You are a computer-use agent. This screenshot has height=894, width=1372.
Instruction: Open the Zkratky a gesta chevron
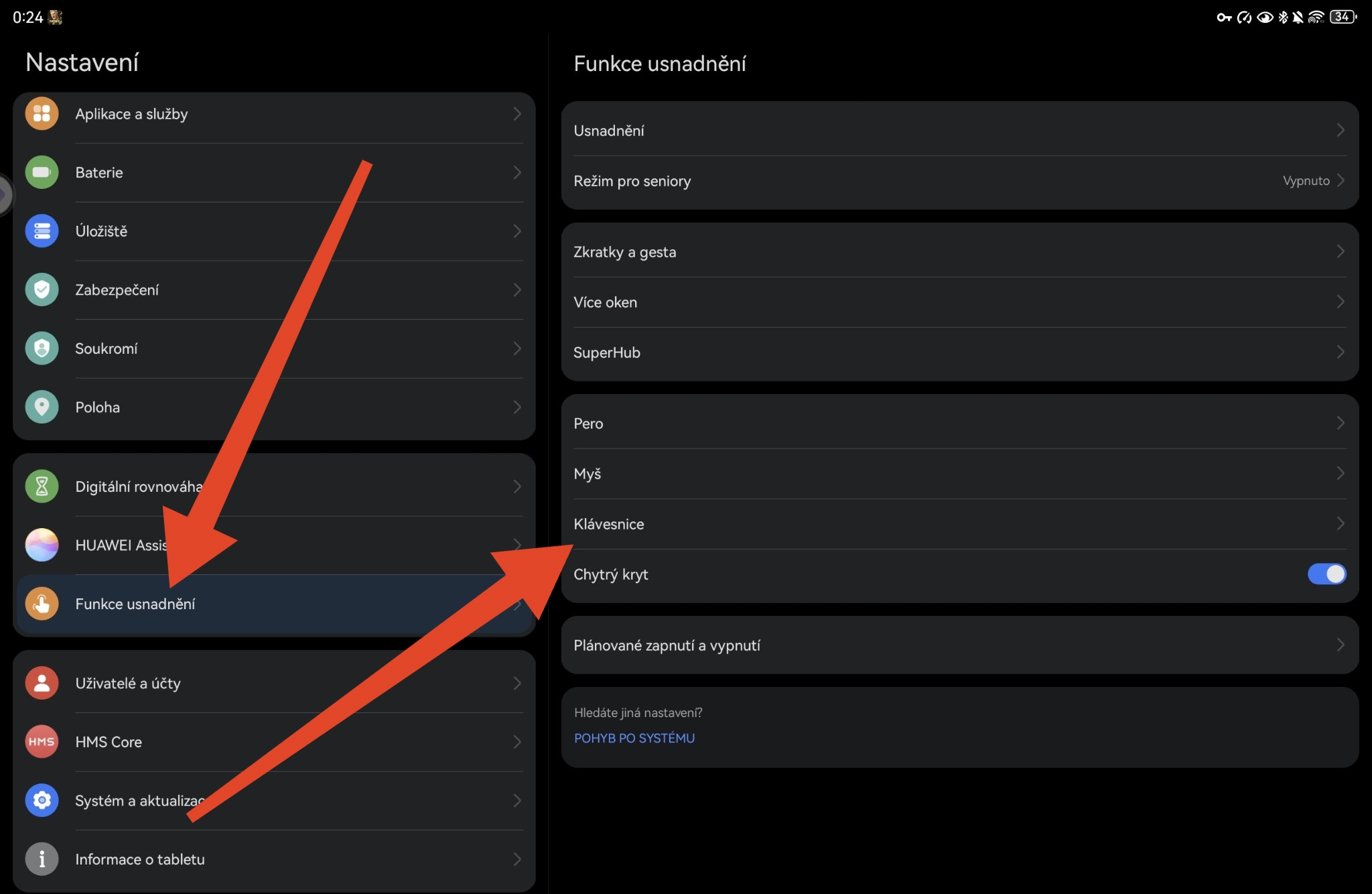tap(1341, 252)
